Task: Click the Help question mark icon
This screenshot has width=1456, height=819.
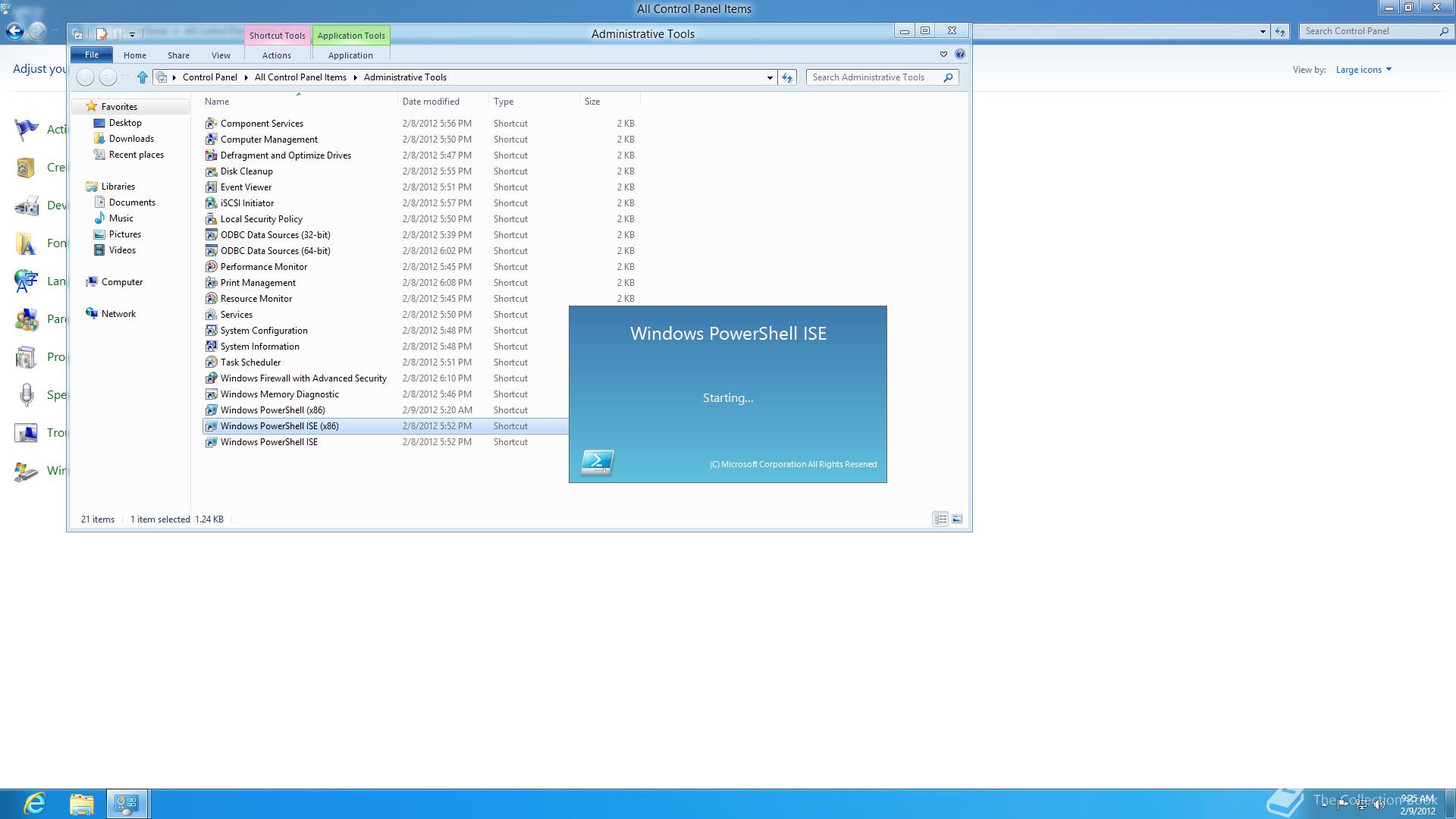Action: [960, 55]
